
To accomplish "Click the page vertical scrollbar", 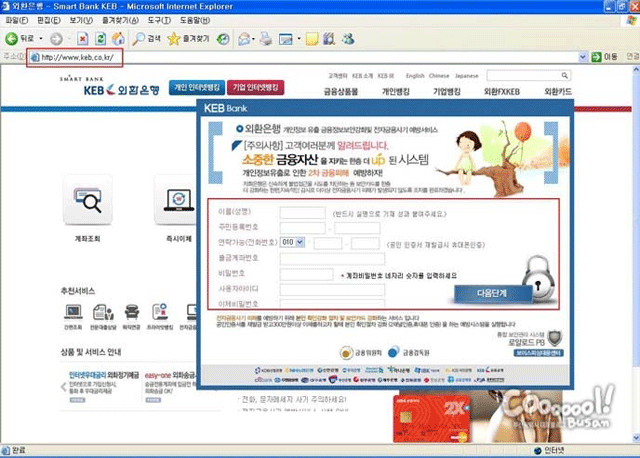I will tap(636, 253).
